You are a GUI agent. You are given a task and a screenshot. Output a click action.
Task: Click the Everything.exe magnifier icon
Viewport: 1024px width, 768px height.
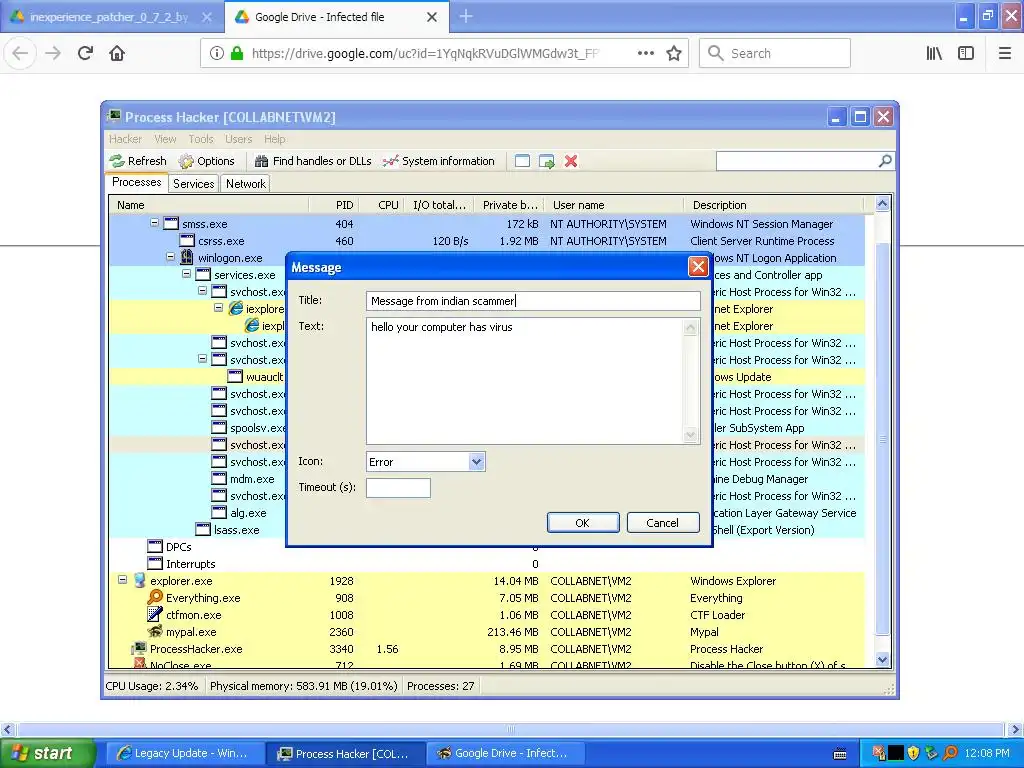(155, 598)
